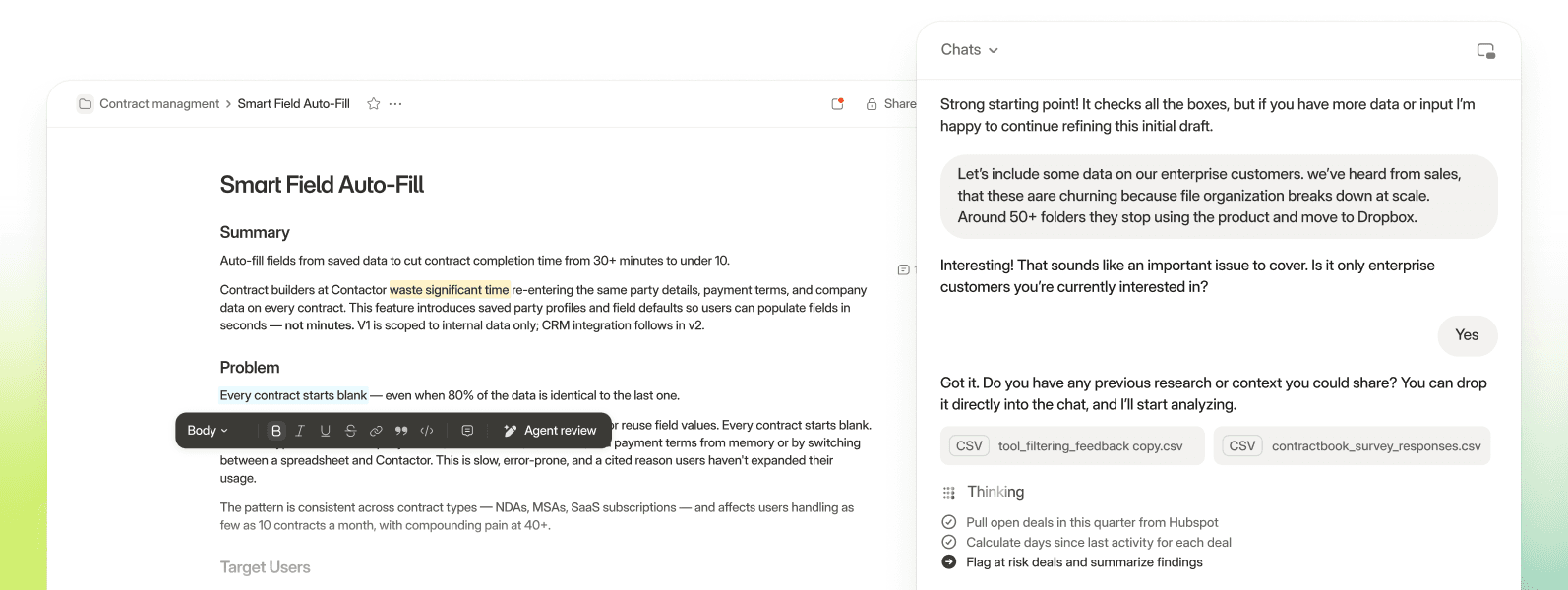Image resolution: width=1568 pixels, height=590 pixels.
Task: Click the Share button
Action: [x=891, y=104]
